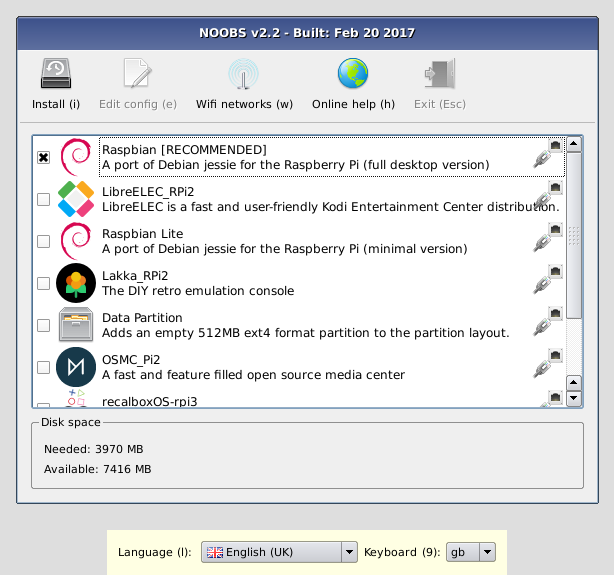
Task: Click the 'Online help (h)' label
Action: [353, 104]
